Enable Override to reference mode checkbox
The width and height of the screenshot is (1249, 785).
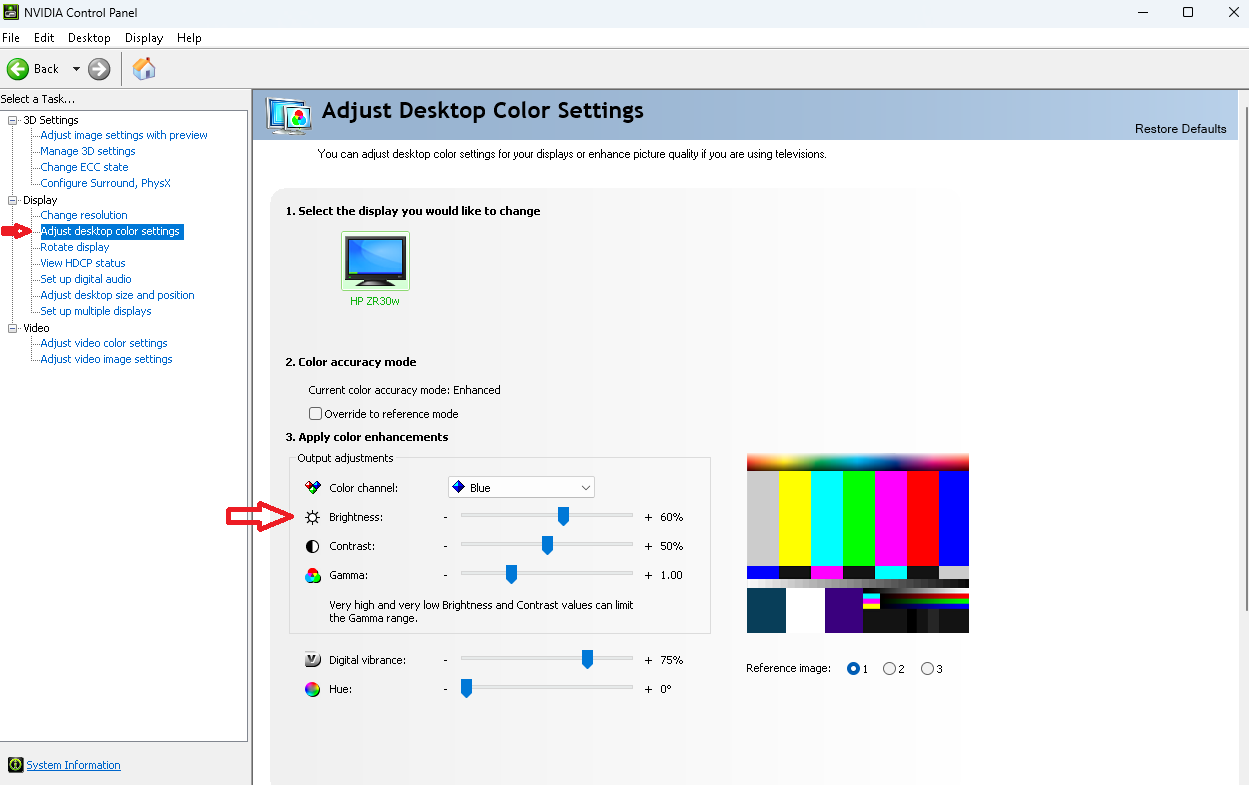click(x=316, y=414)
